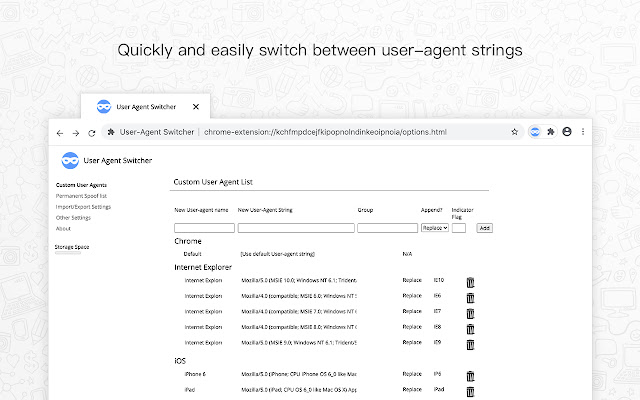The height and width of the screenshot is (400, 640).
Task: Select Other Settings in the sidebar
Action: click(73, 217)
